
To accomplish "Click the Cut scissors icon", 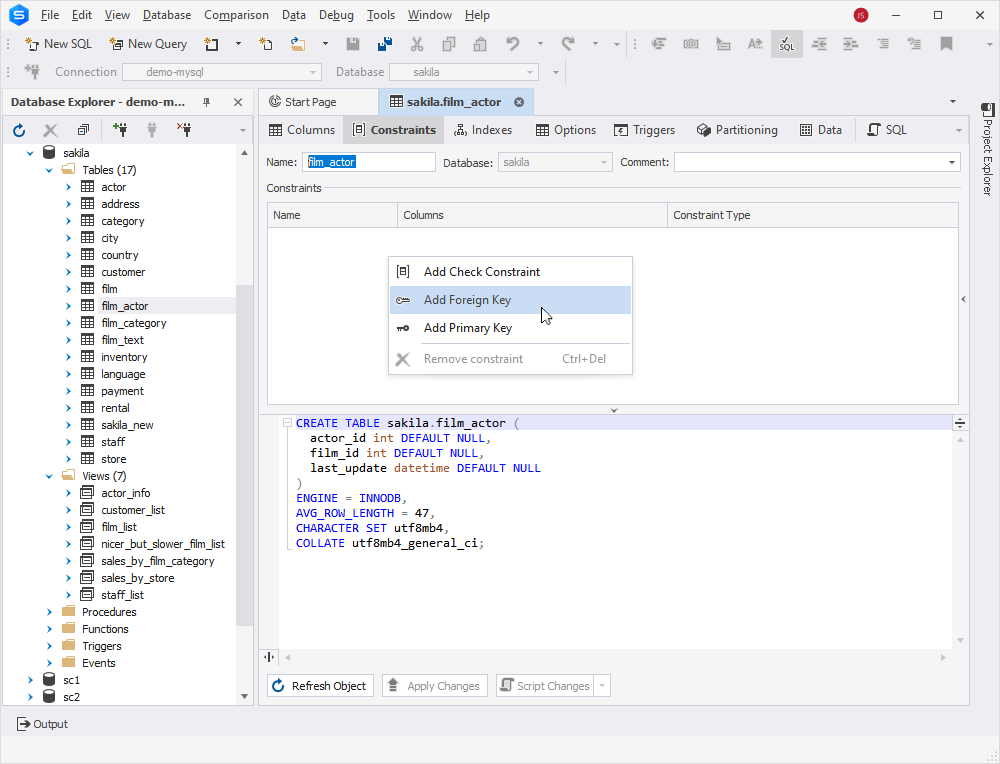I will (x=416, y=44).
